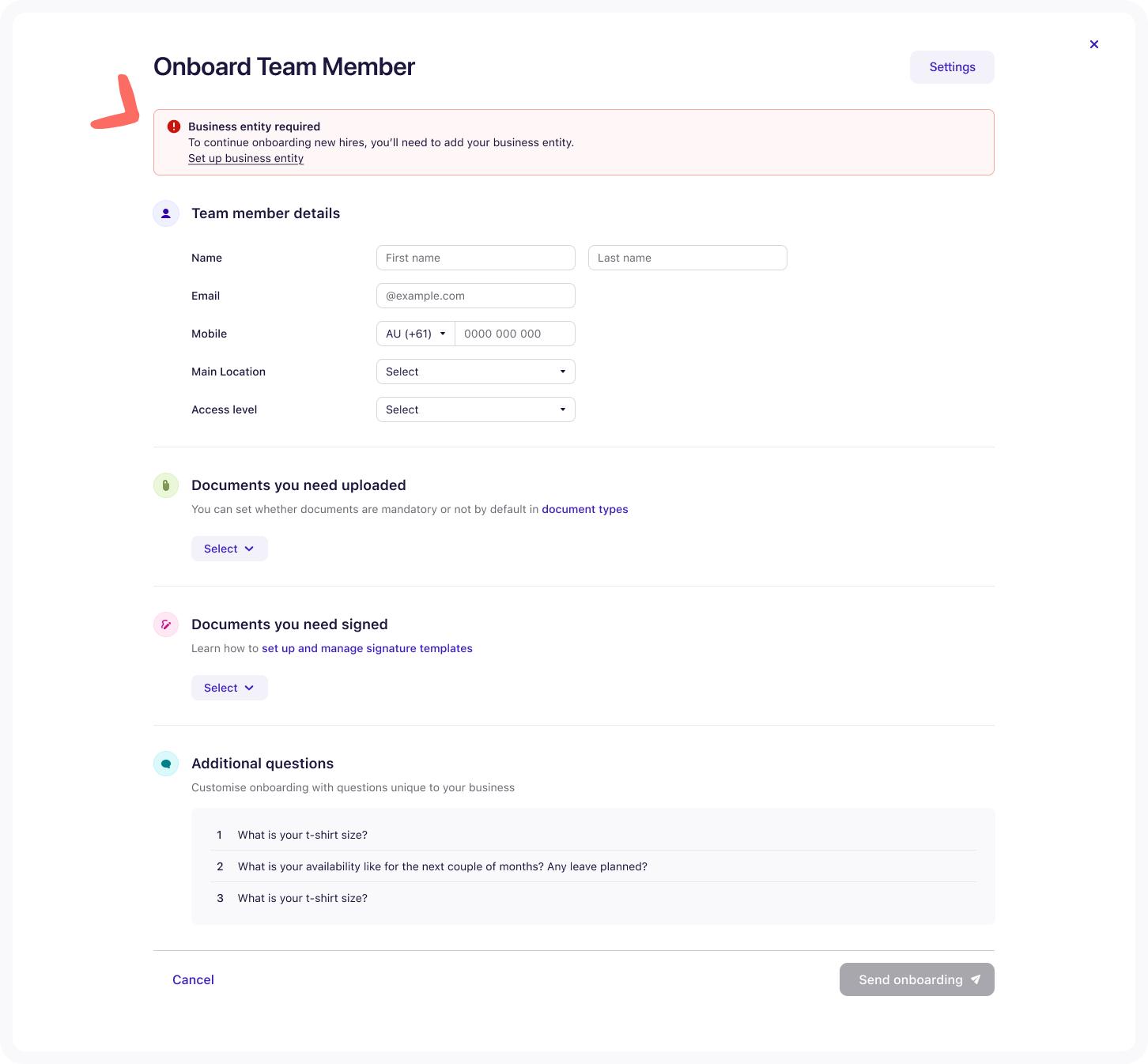Viewport: 1148px width, 1064px height.
Task: Click the Team member details person icon
Action: (x=166, y=213)
